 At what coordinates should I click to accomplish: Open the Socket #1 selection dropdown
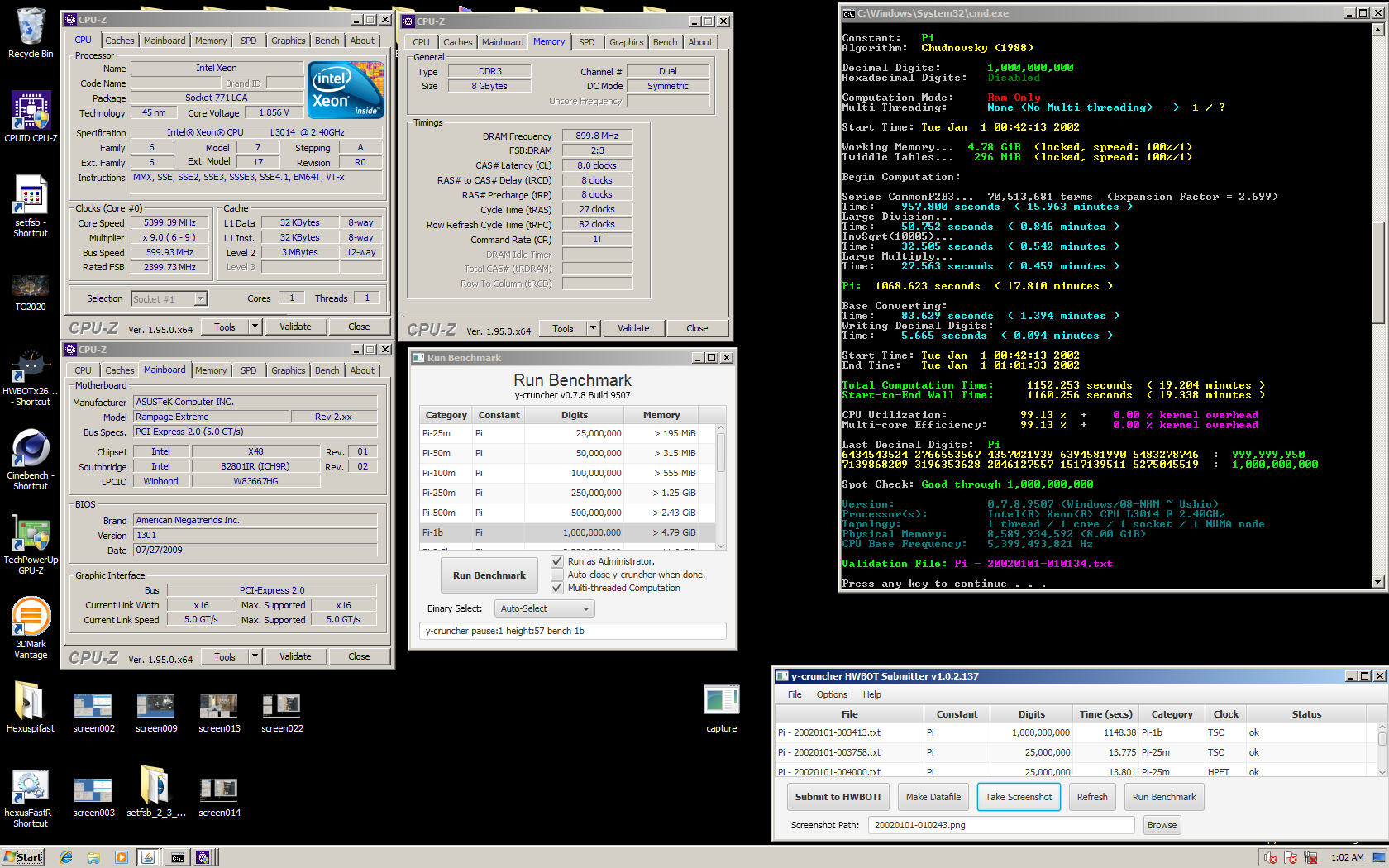(x=169, y=298)
